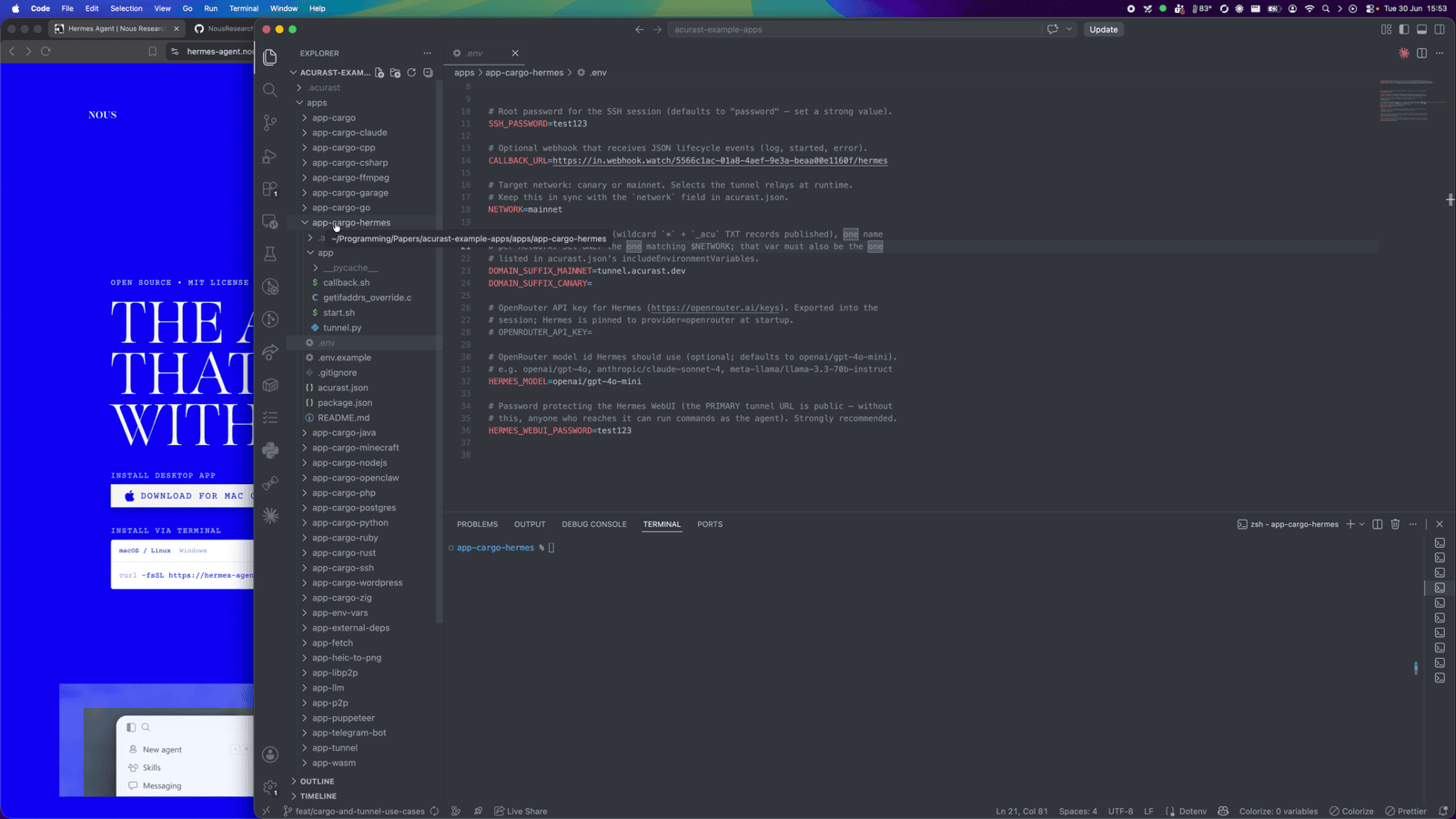This screenshot has height=819, width=1456.
Task: Click New Folder icon in Explorer header
Action: (x=396, y=73)
